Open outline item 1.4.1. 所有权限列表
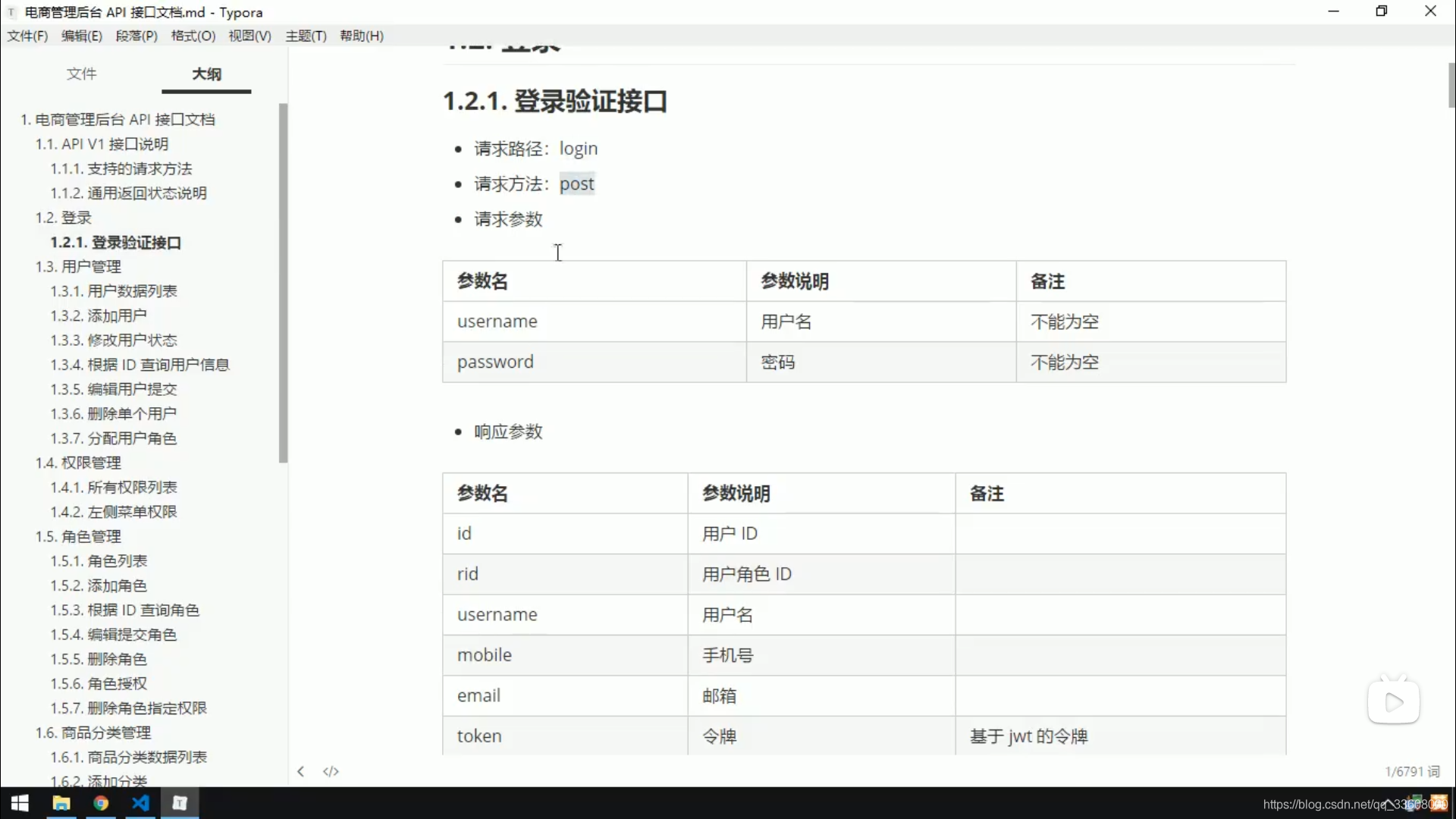 coord(114,487)
